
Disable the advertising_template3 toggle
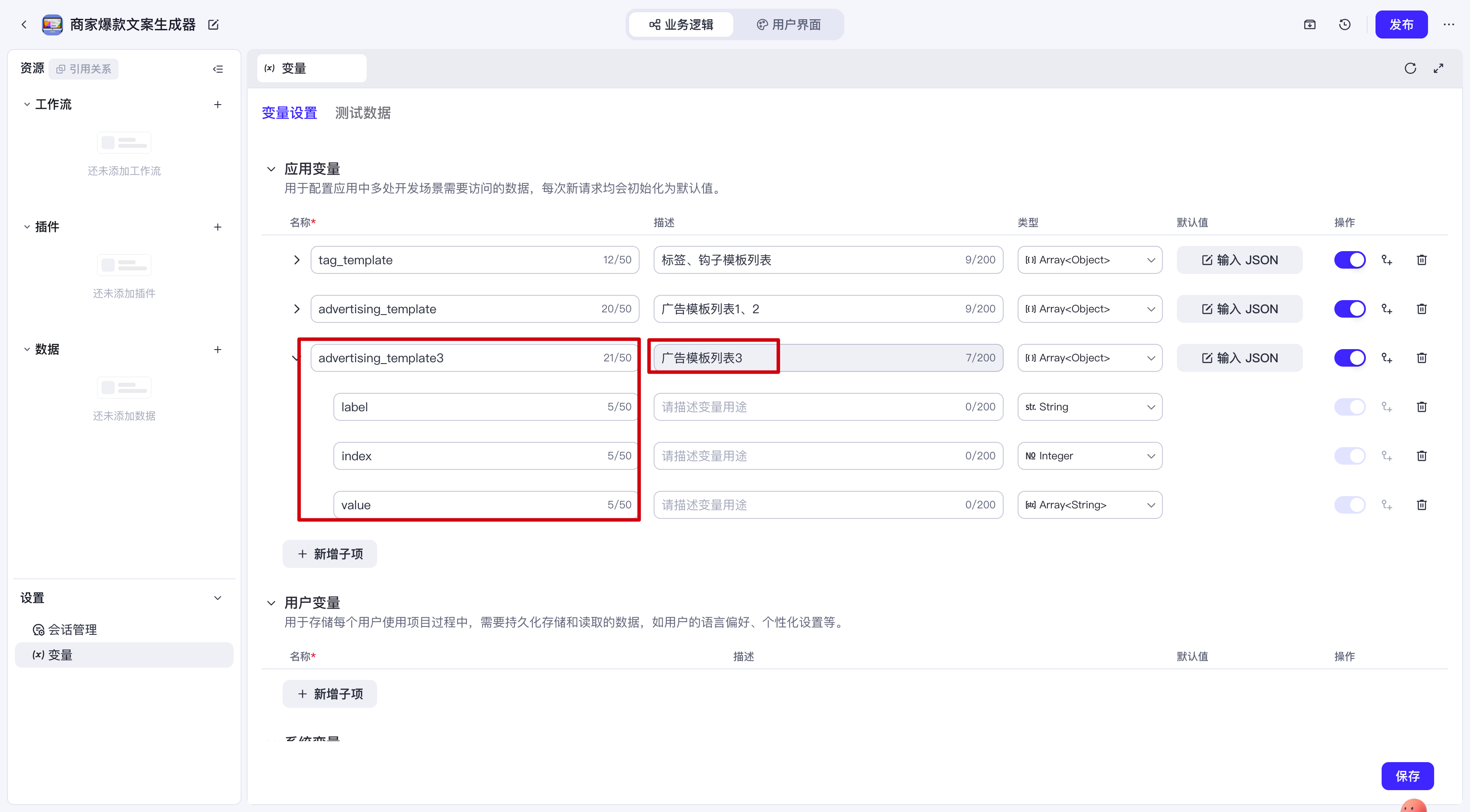coord(1350,358)
